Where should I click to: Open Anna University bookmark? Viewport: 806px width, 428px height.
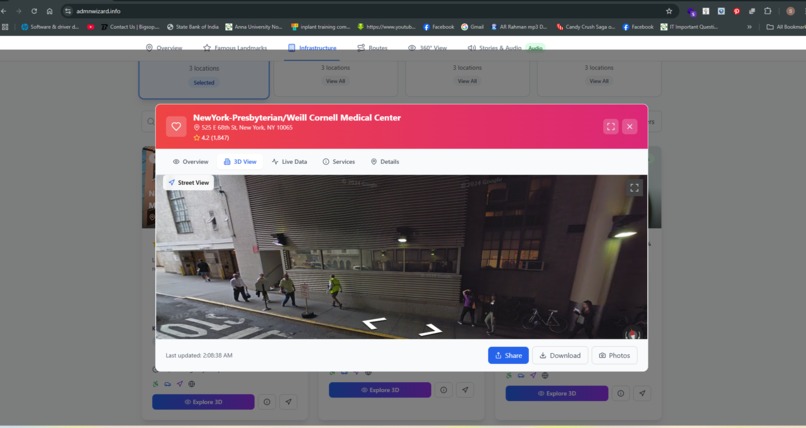(x=254, y=27)
